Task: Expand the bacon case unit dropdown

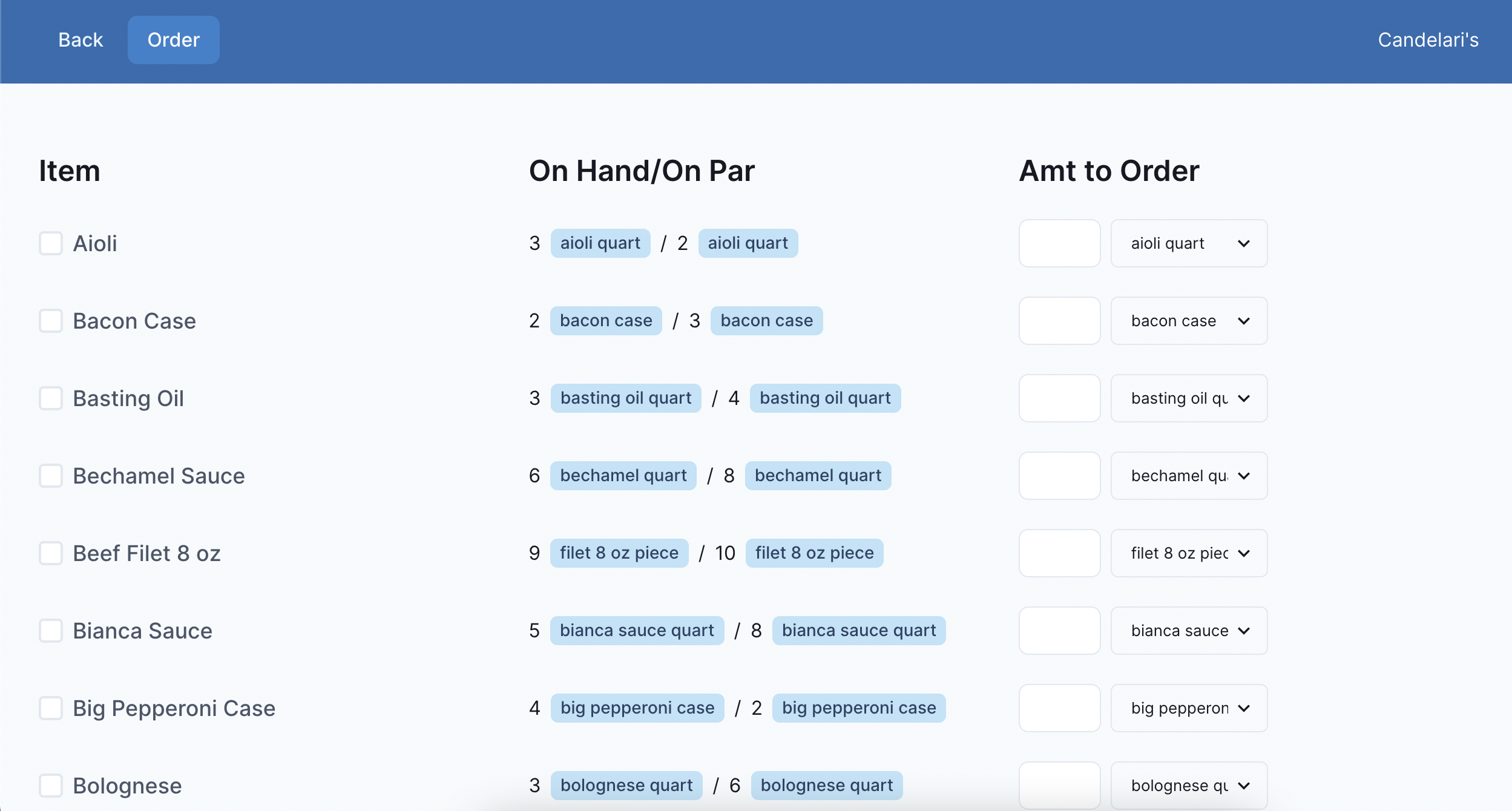Action: point(1189,321)
